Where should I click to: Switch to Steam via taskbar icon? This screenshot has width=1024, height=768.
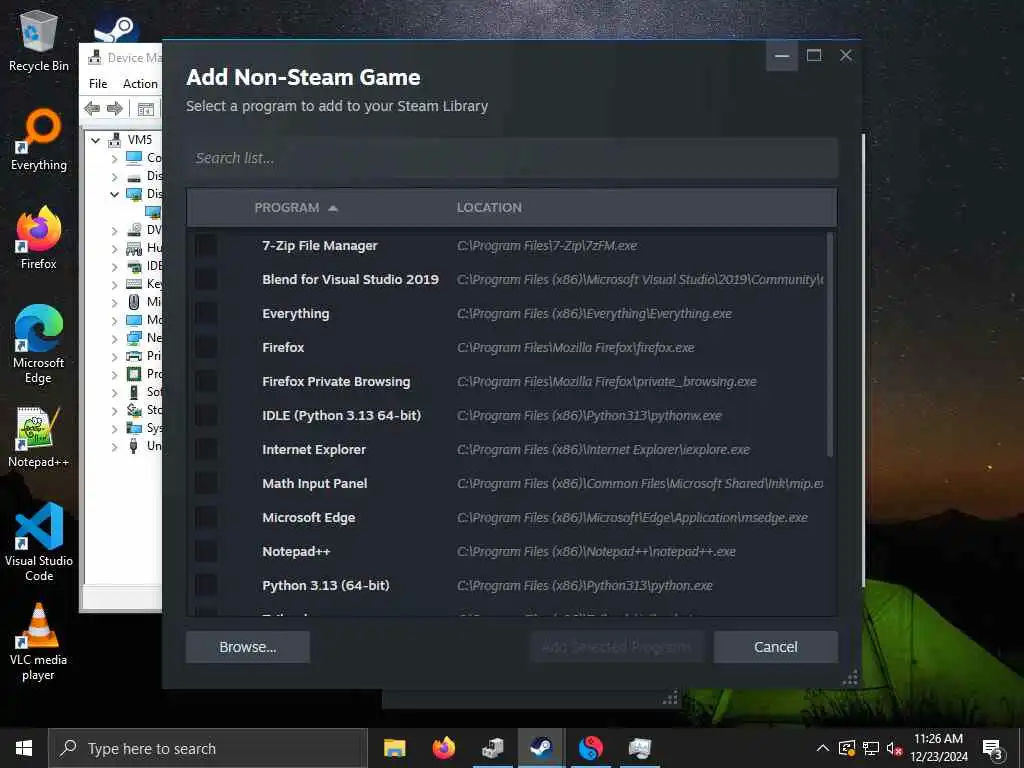pyautogui.click(x=541, y=748)
